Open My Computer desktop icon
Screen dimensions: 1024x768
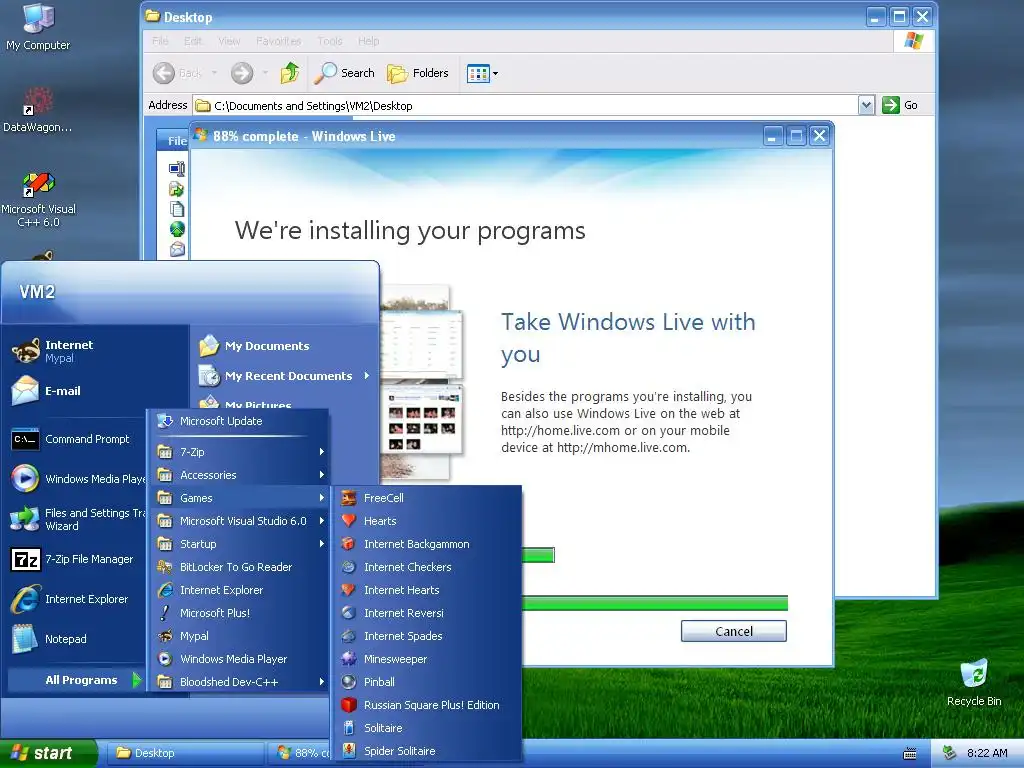tap(38, 27)
